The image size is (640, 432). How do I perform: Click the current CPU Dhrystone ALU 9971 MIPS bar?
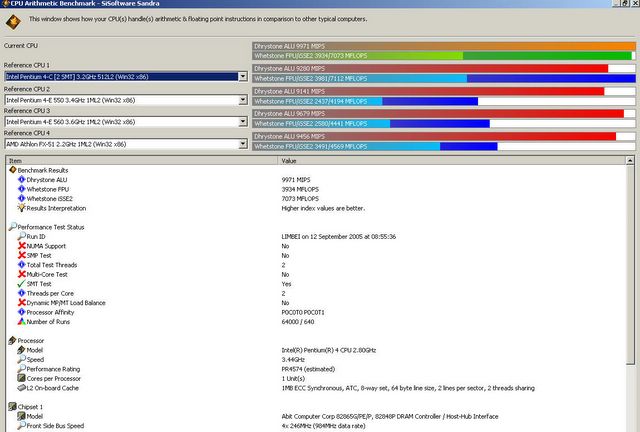444,46
